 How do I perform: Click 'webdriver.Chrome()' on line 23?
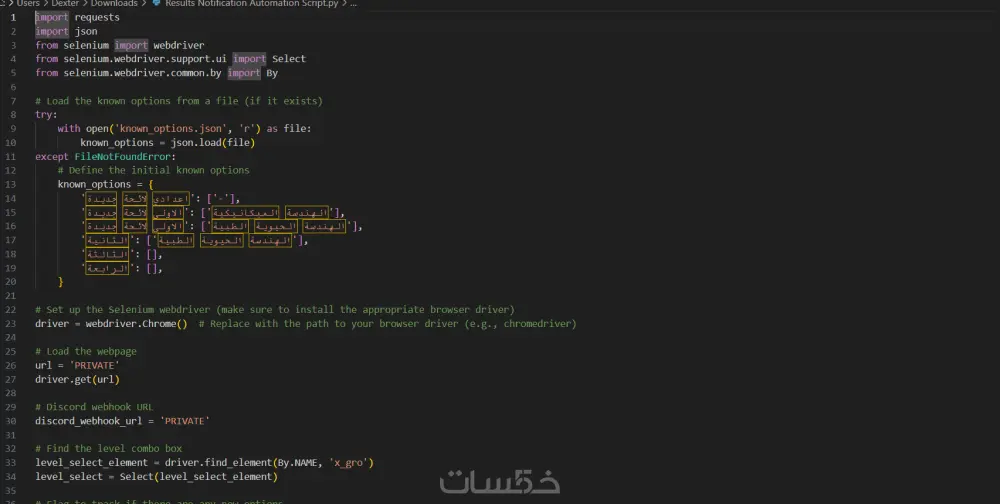(x=136, y=323)
